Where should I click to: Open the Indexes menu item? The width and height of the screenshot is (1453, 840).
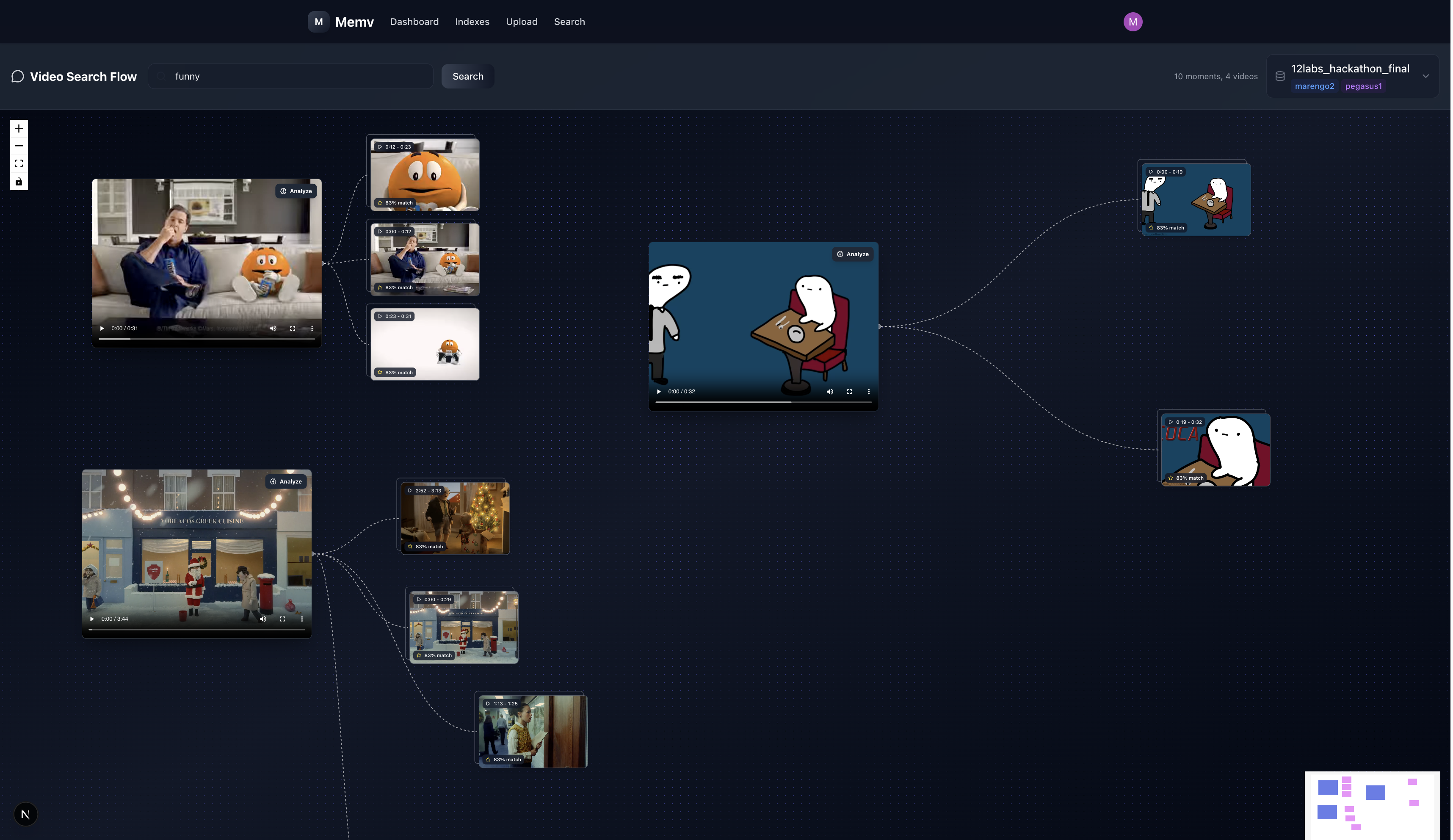472,21
